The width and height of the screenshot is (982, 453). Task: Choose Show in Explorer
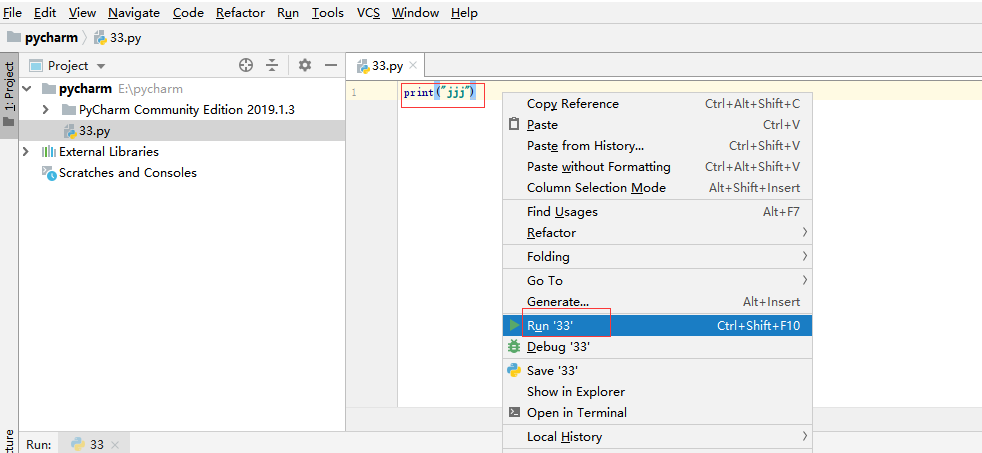click(658, 392)
